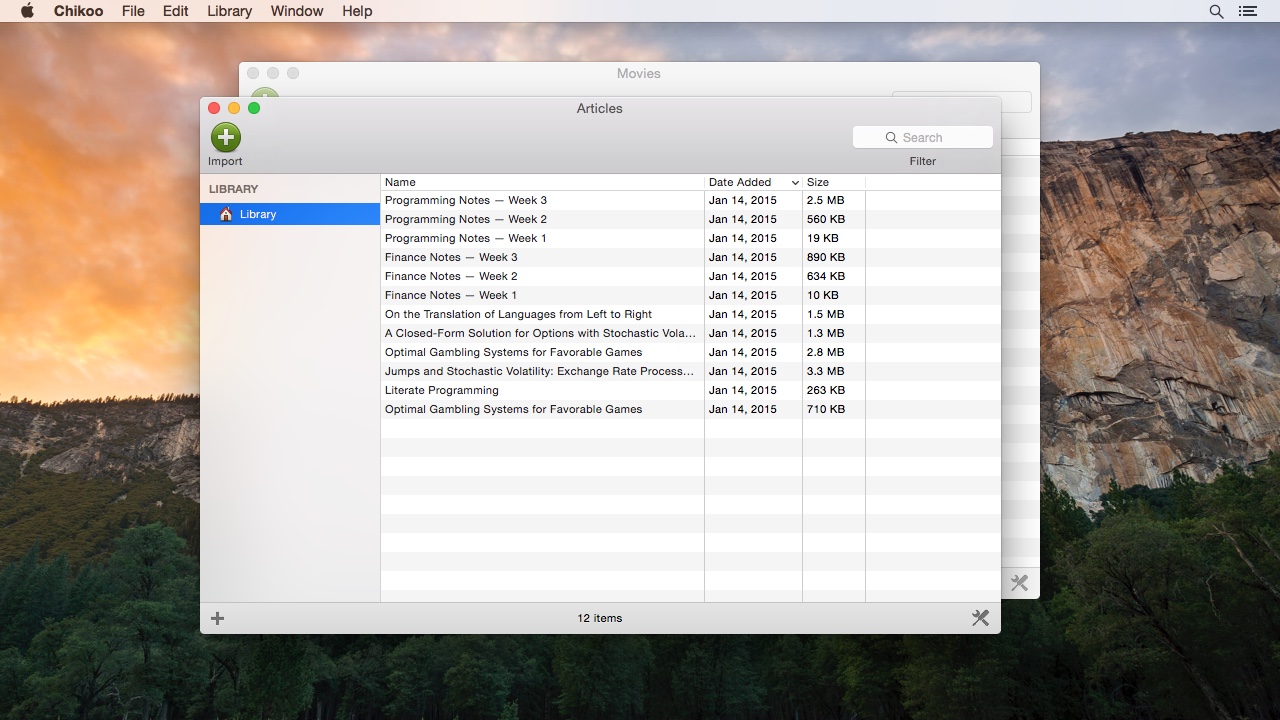Open Notification Center list icon
1280x720 pixels.
click(1247, 11)
